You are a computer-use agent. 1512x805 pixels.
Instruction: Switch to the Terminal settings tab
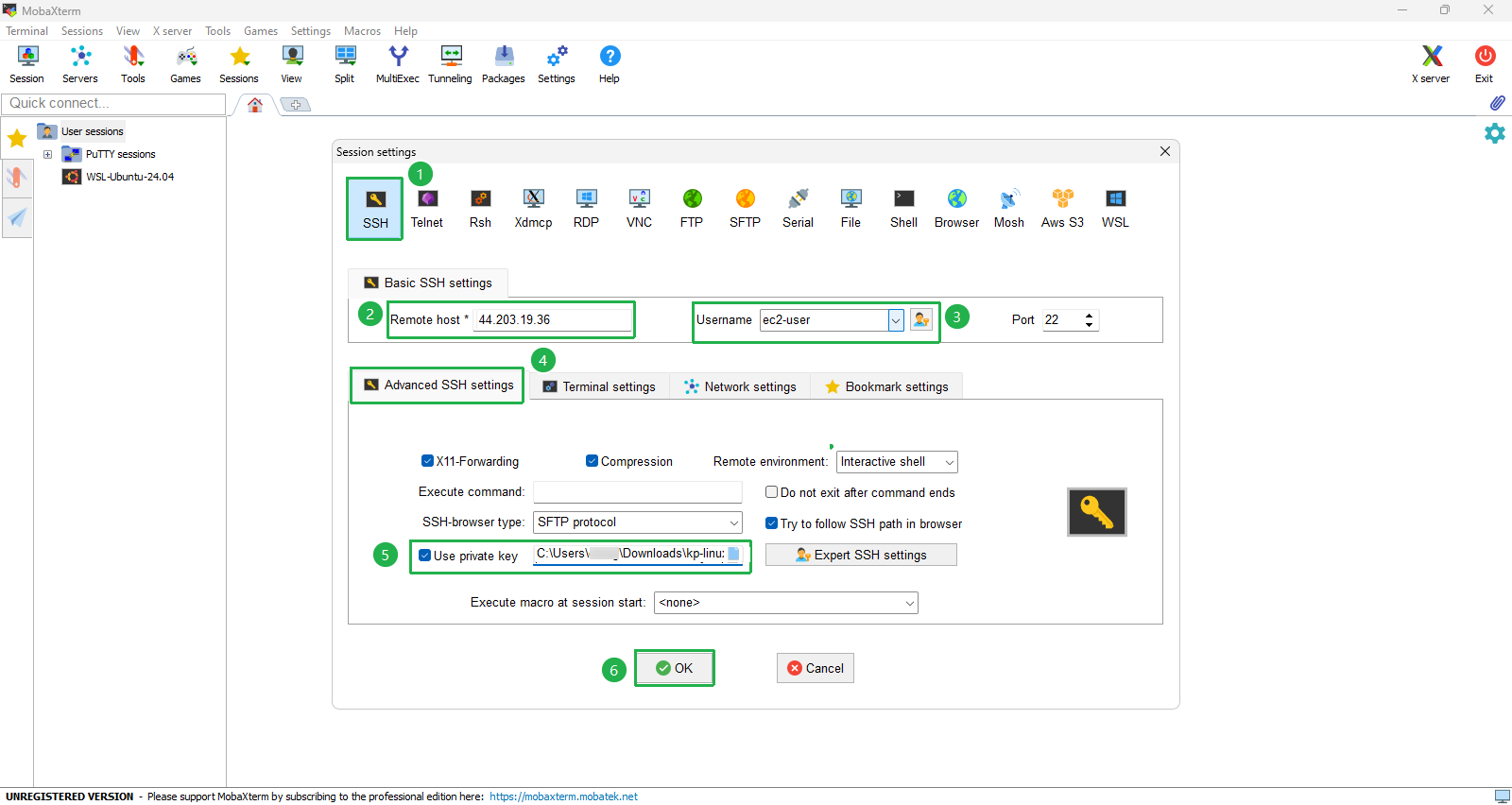tap(600, 386)
